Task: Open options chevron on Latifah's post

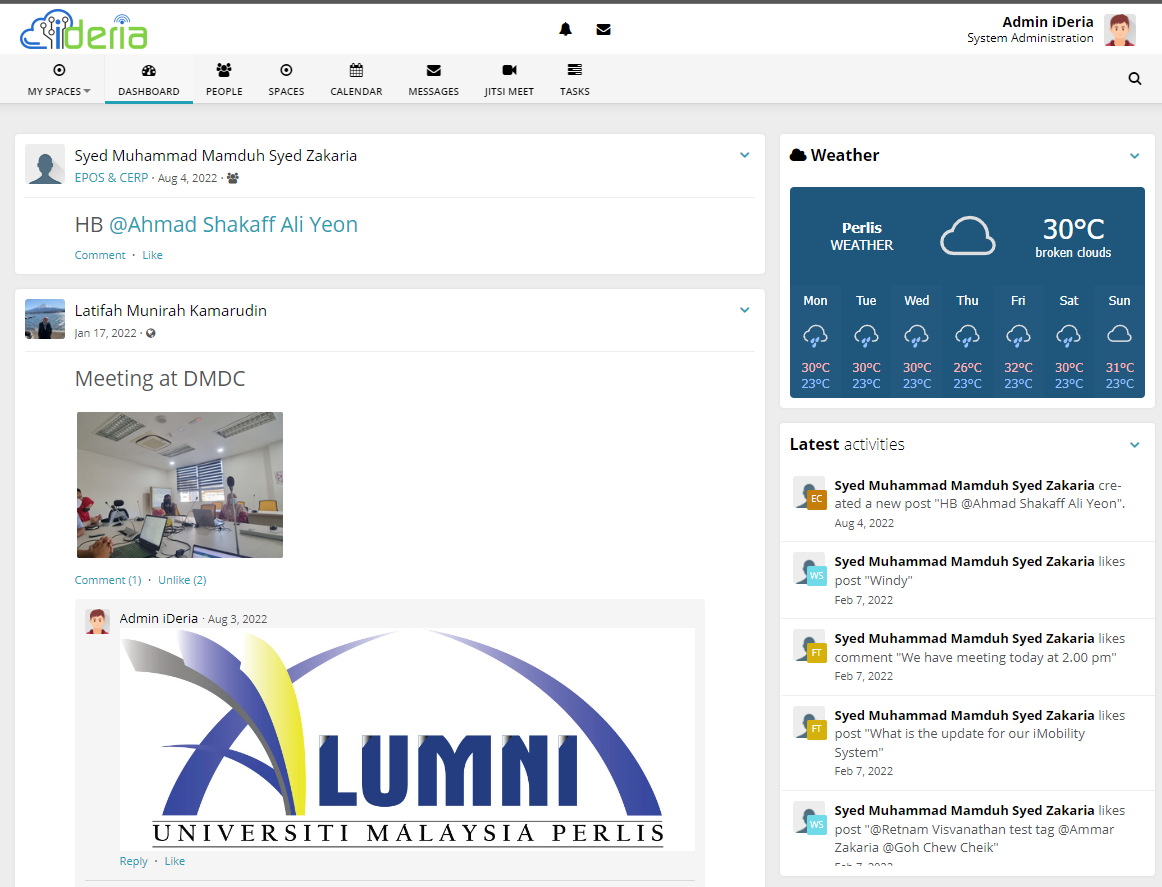Action: click(744, 310)
